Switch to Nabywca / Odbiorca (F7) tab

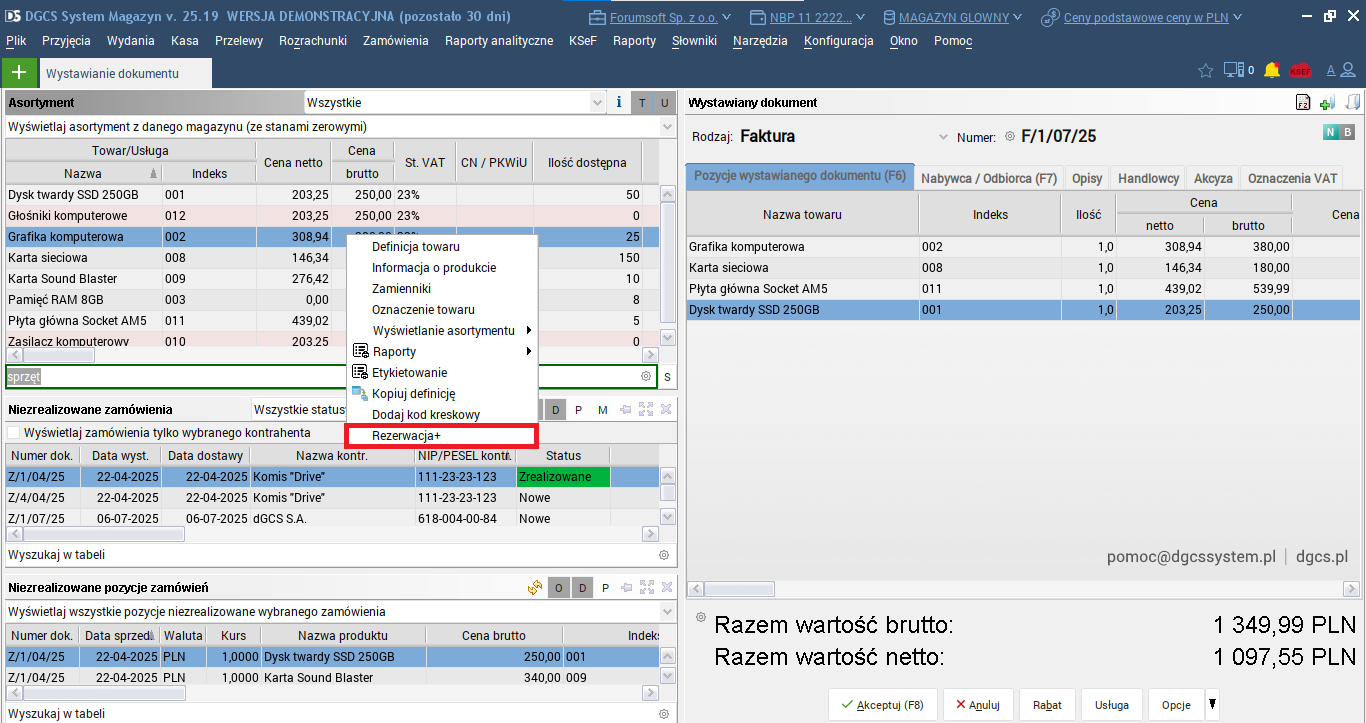coord(988,178)
